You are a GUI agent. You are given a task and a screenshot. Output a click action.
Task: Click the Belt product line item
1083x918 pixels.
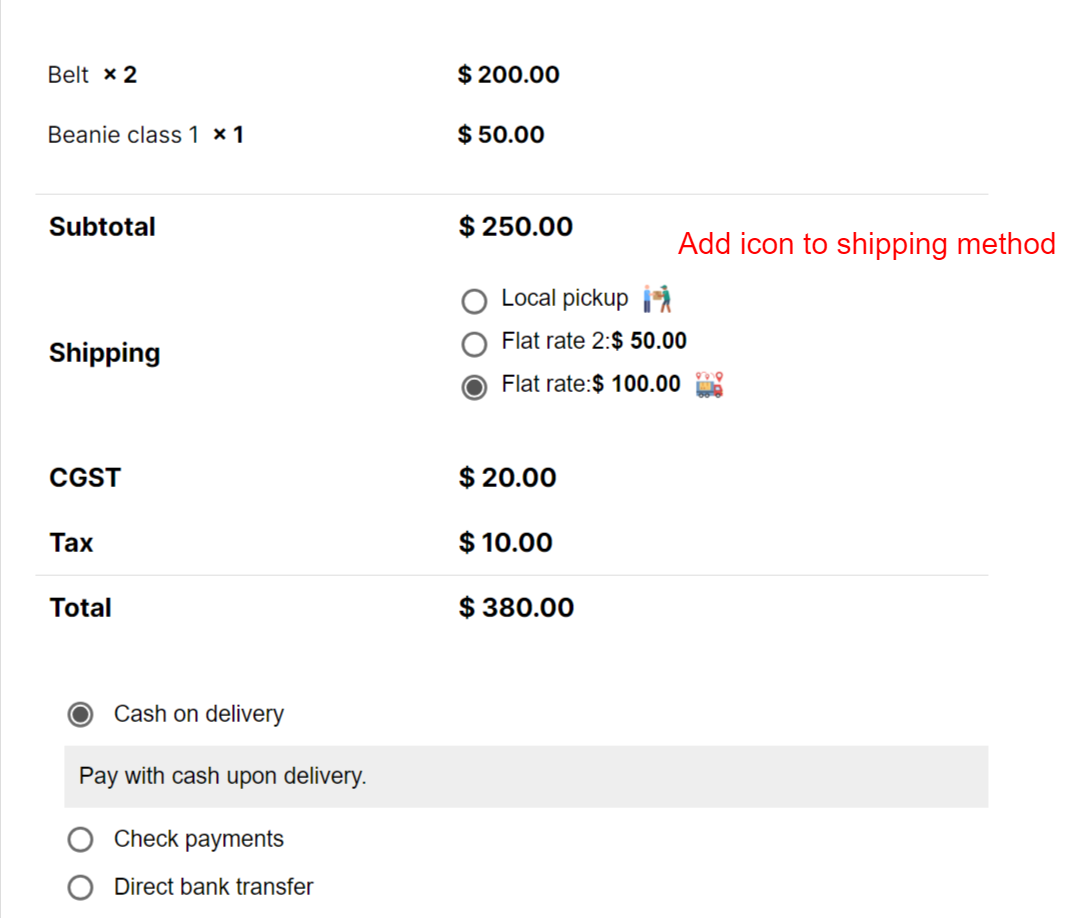coord(92,75)
